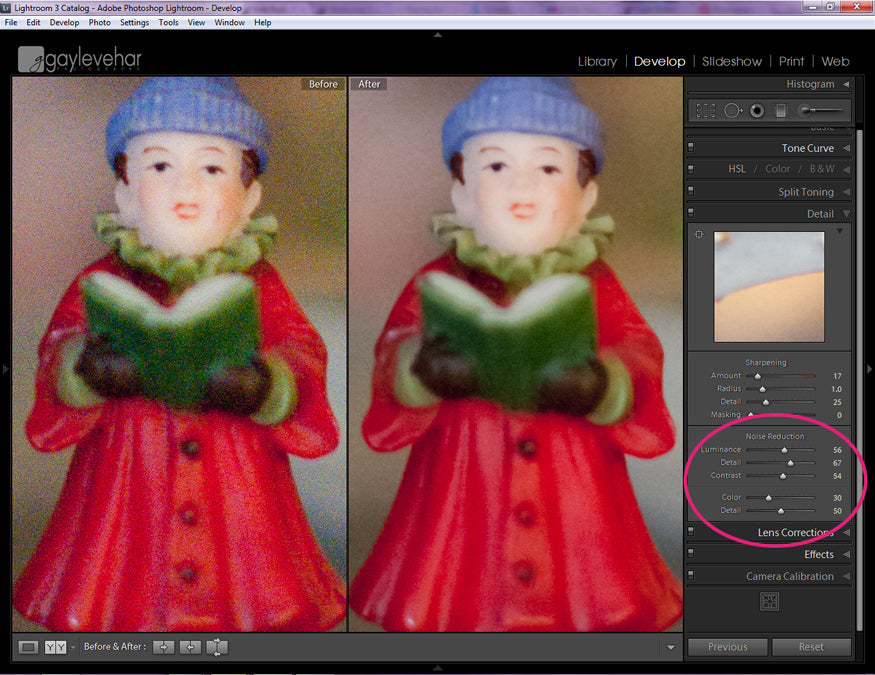
Task: Collapse the Detail panel
Action: pos(846,214)
